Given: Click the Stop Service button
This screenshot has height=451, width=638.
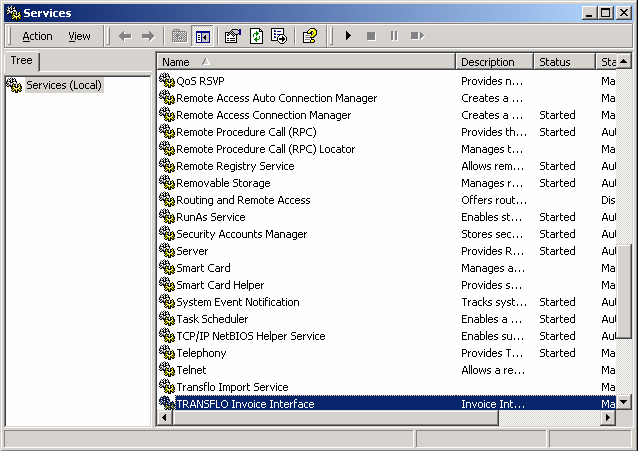Looking at the screenshot, I should tap(371, 36).
